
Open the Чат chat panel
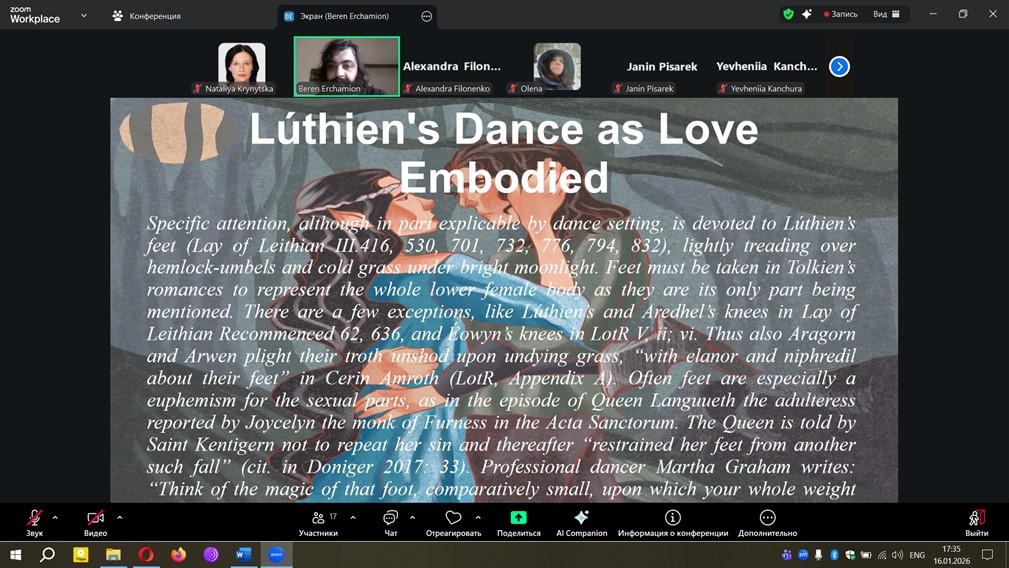[390, 520]
